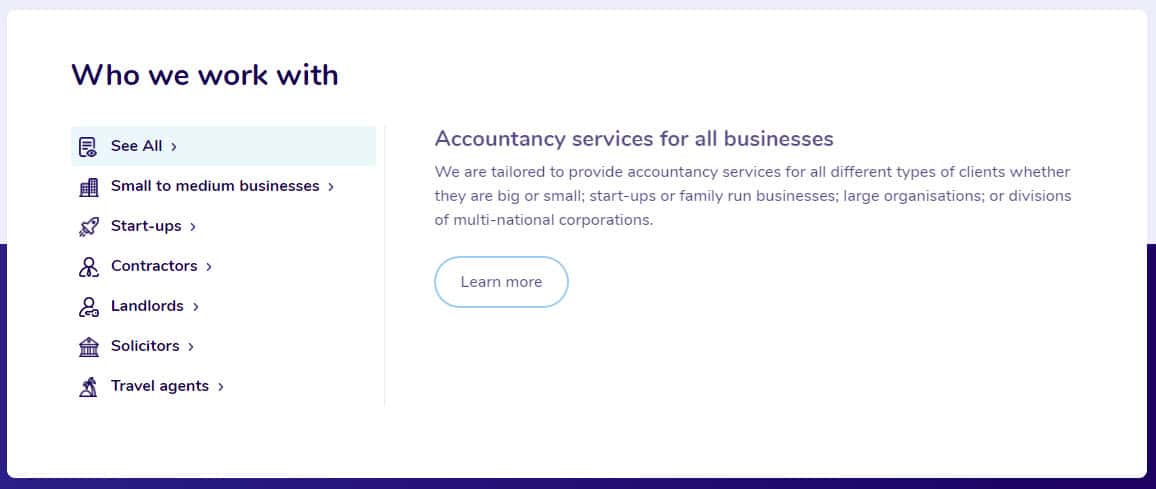Click the palm tree icon for Travel agents
1156x489 pixels.
coord(88,386)
